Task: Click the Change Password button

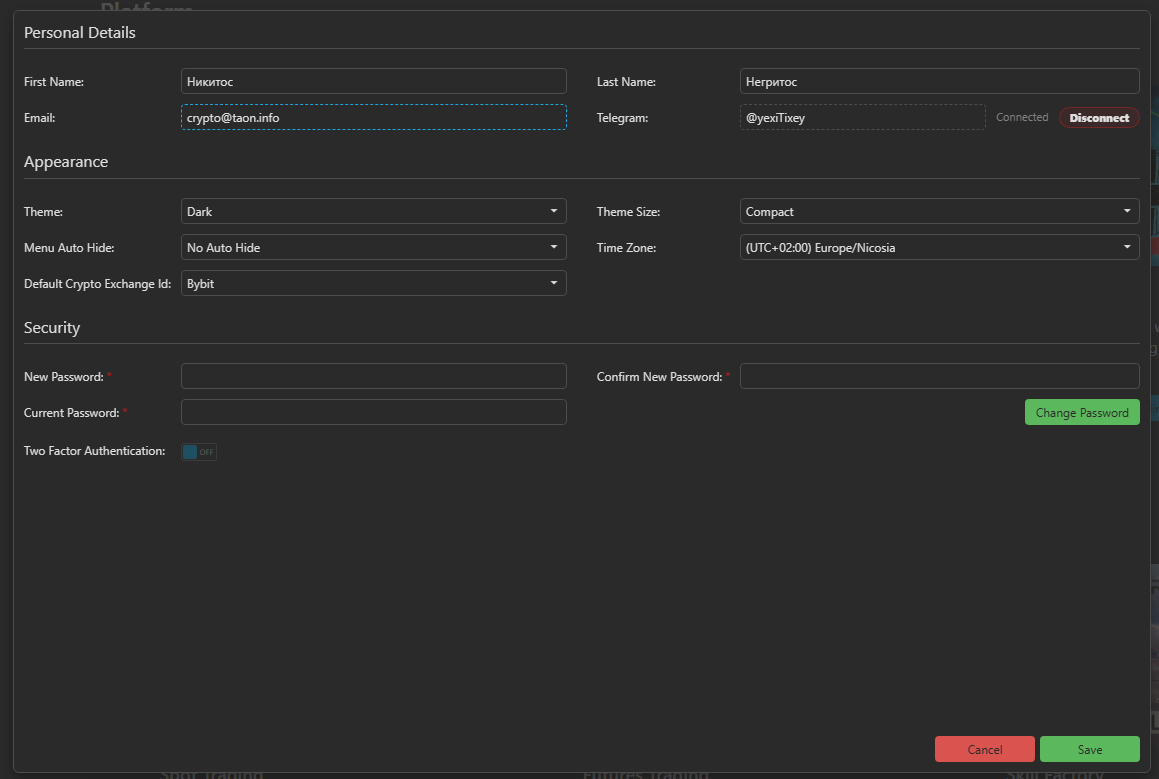Action: (x=1081, y=411)
